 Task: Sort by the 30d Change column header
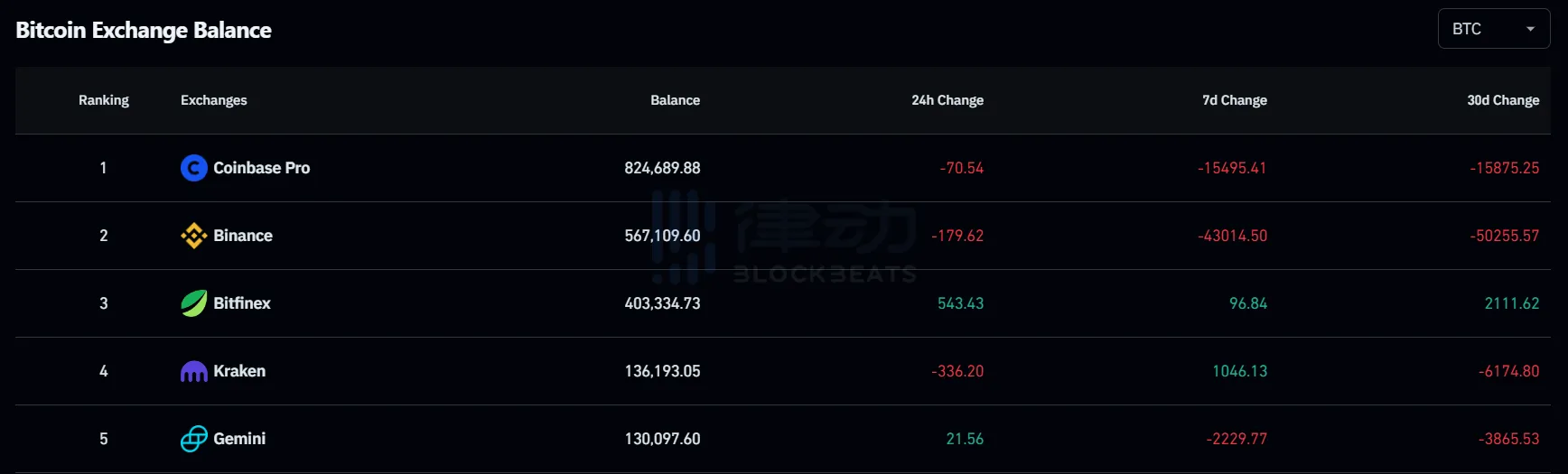coord(1503,100)
